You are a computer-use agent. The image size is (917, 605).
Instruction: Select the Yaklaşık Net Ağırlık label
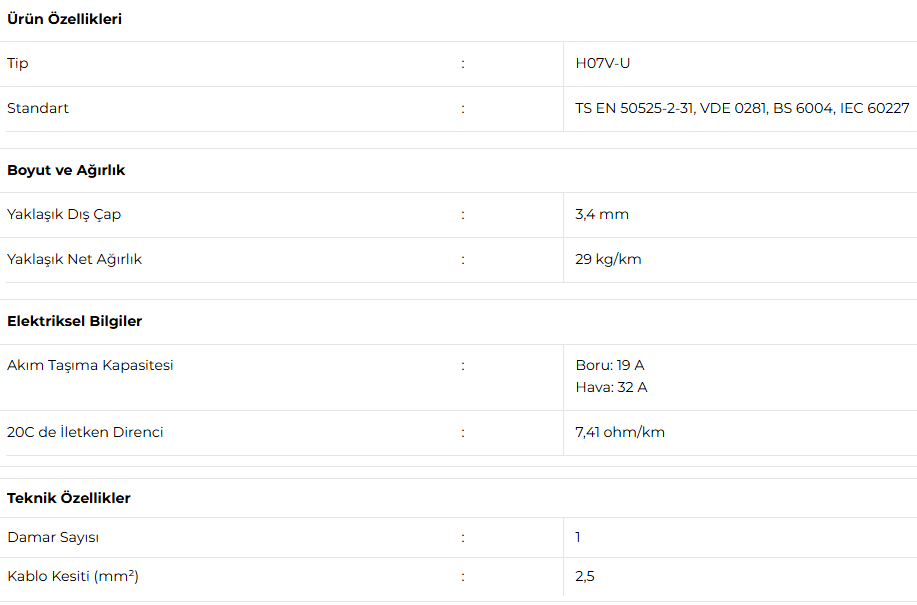coord(74,259)
